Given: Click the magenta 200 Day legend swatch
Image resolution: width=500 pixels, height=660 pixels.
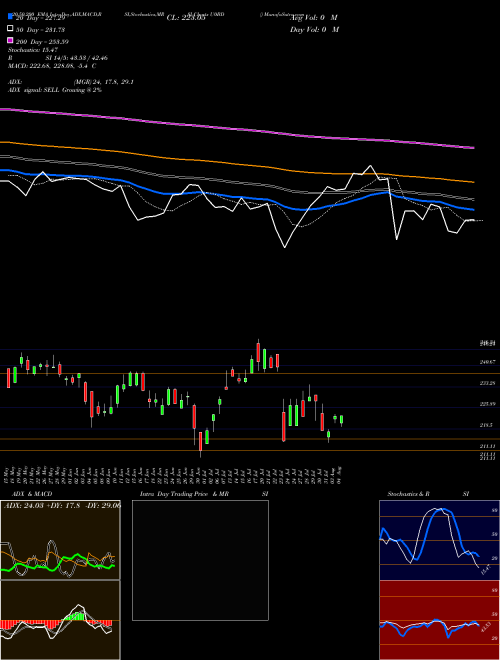Looking at the screenshot, I should point(11,41).
